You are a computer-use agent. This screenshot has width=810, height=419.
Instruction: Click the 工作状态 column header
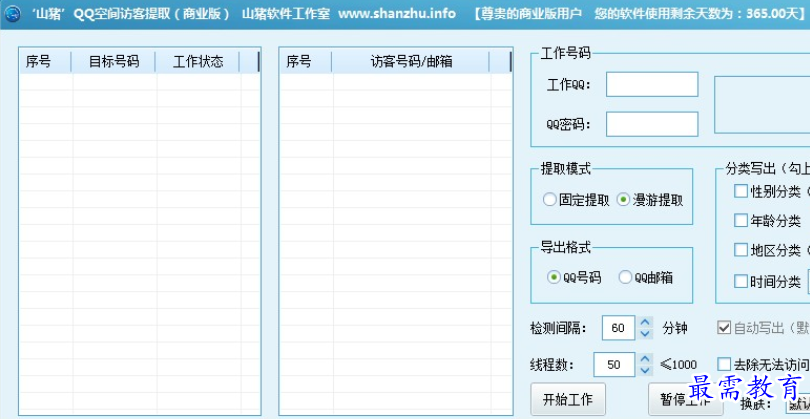coord(198,62)
